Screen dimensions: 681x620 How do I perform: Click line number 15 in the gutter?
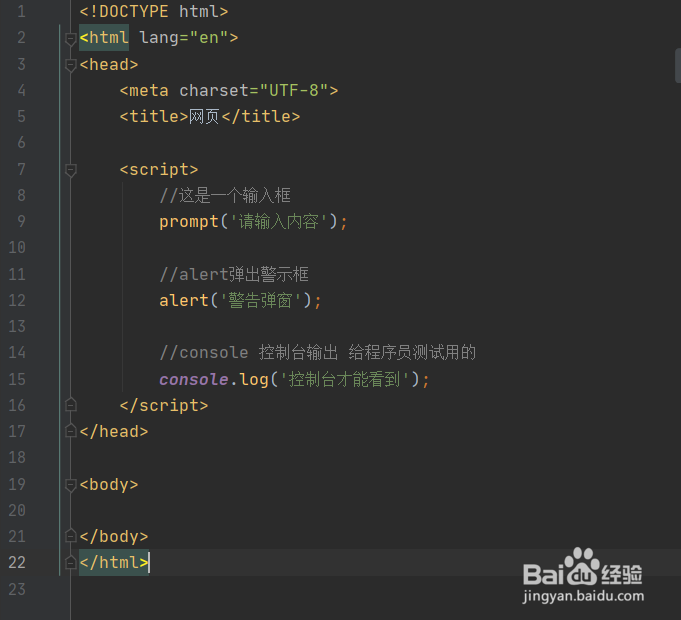(17, 379)
